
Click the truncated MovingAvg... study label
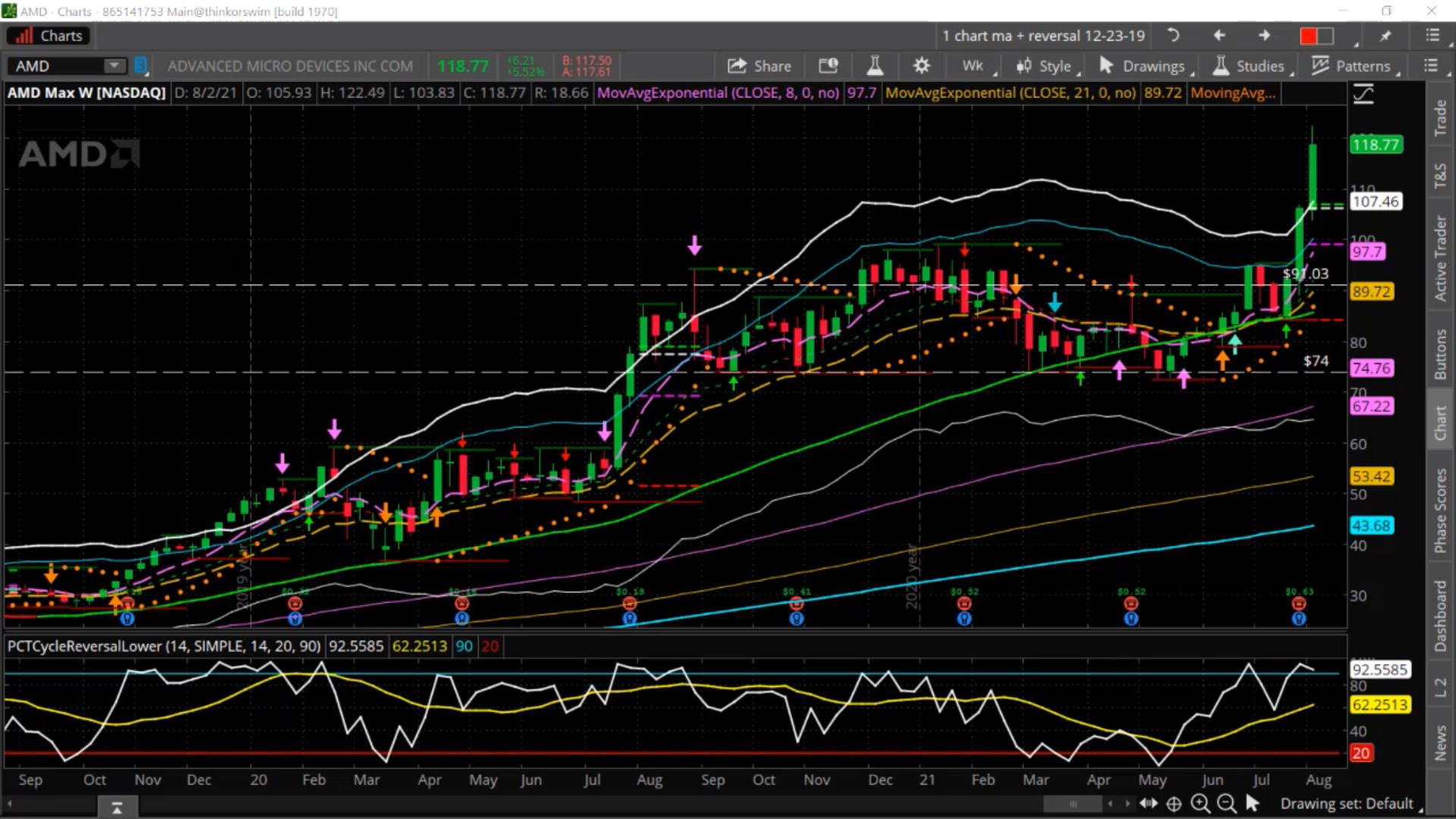point(1233,93)
